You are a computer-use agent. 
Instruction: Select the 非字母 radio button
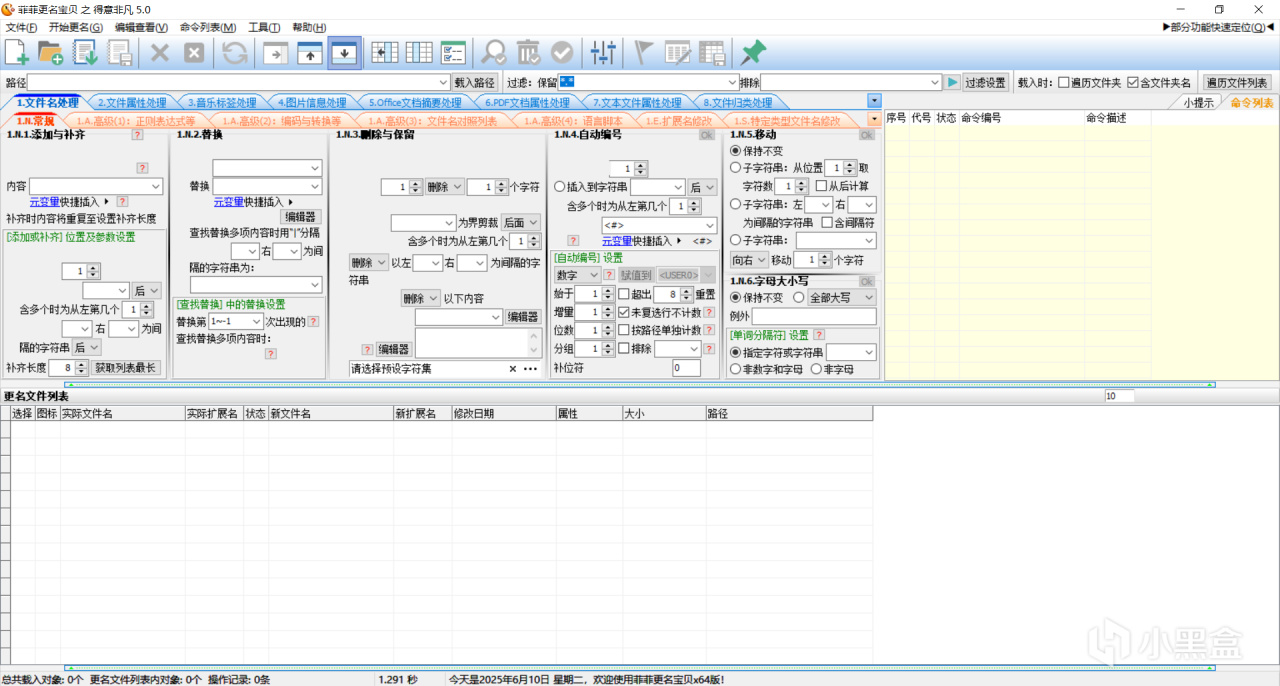point(816,369)
